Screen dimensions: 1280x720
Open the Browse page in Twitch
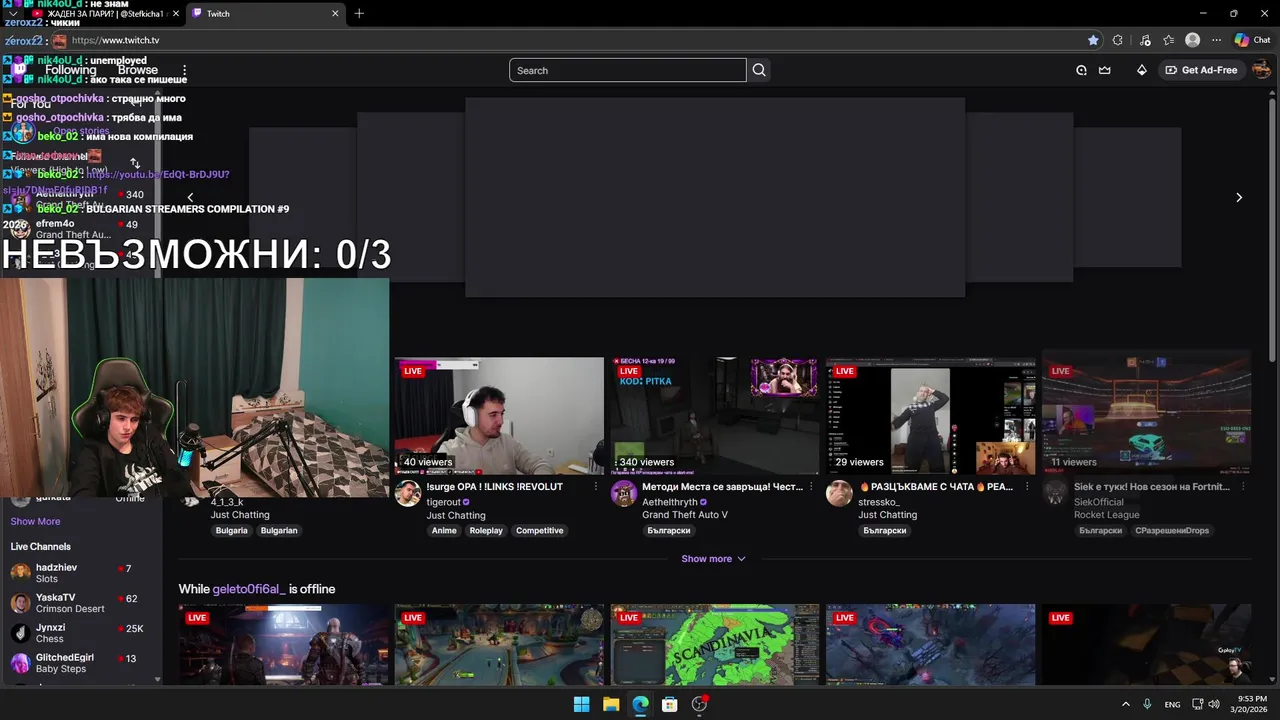coord(138,70)
